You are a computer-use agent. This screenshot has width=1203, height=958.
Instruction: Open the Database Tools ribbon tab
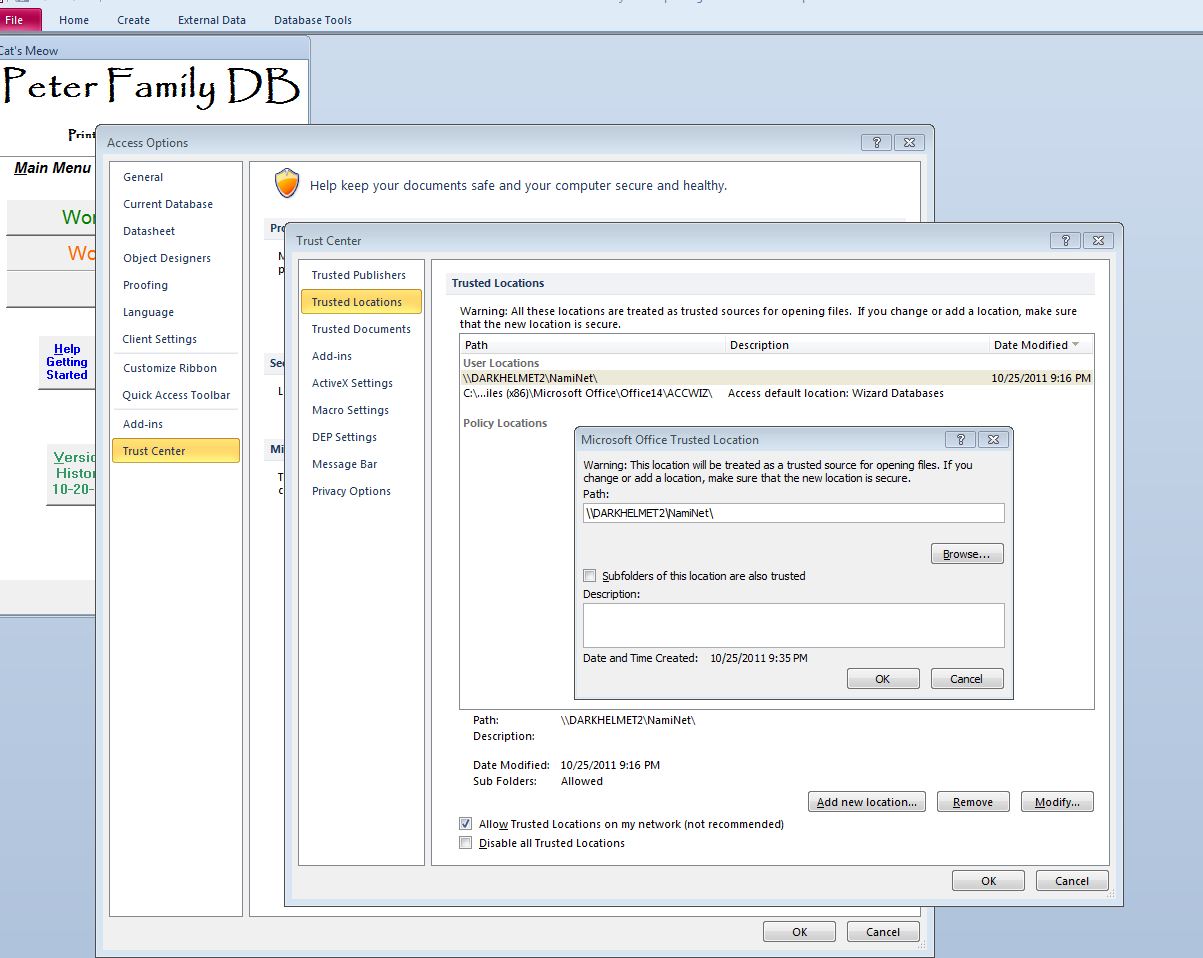point(313,20)
